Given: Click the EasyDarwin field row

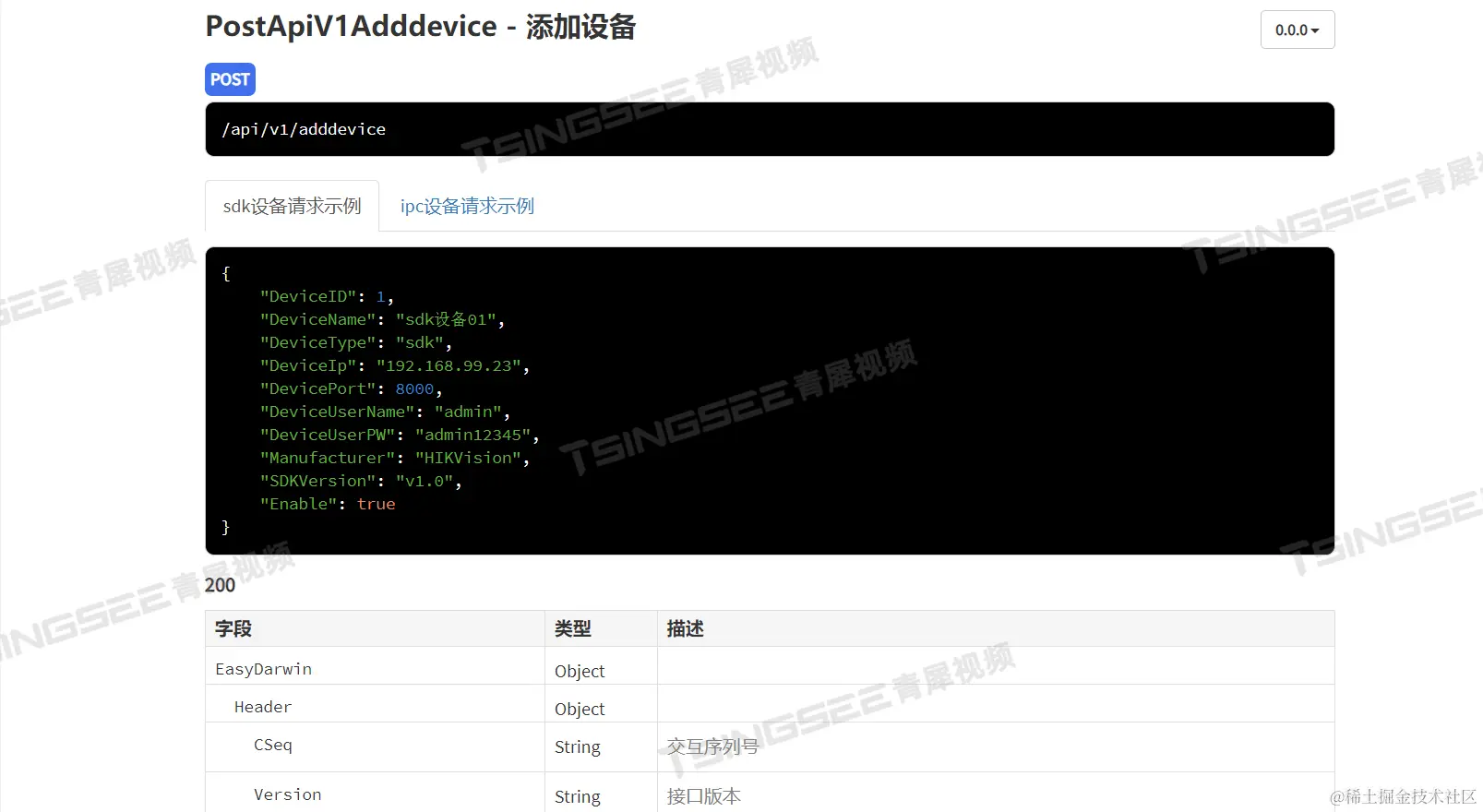Looking at the screenshot, I should tap(770, 666).
